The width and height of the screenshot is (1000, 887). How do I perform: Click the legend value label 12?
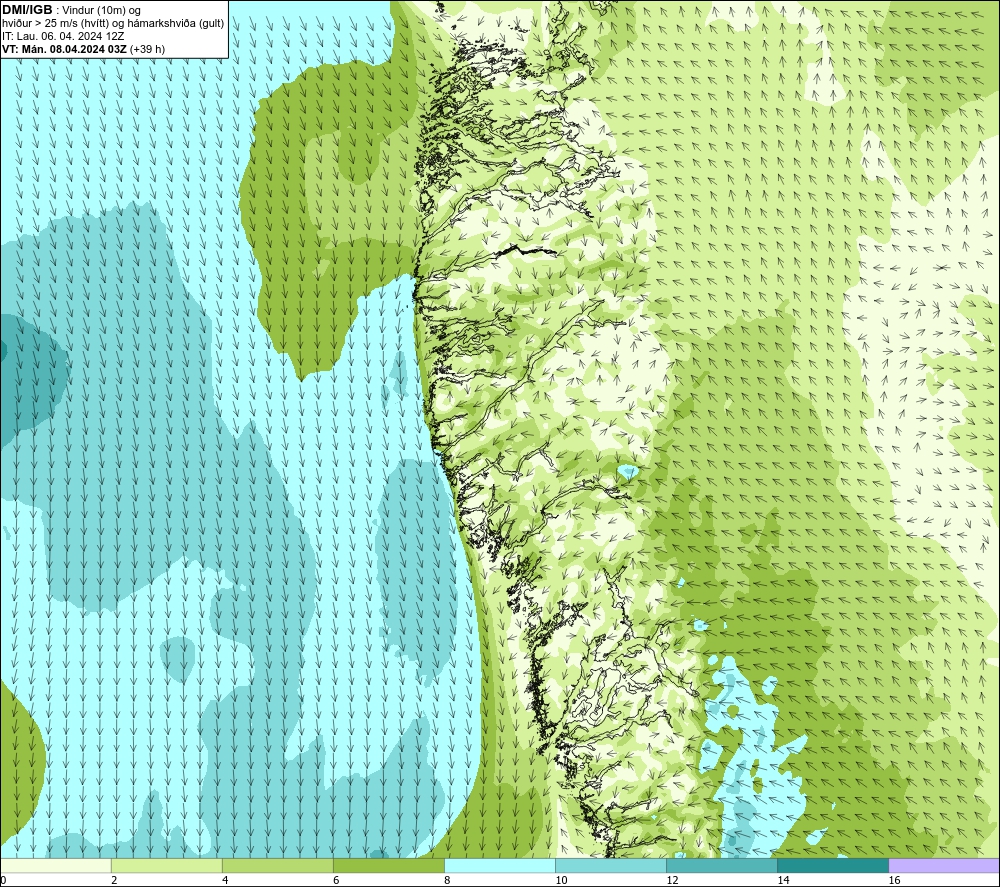[672, 880]
